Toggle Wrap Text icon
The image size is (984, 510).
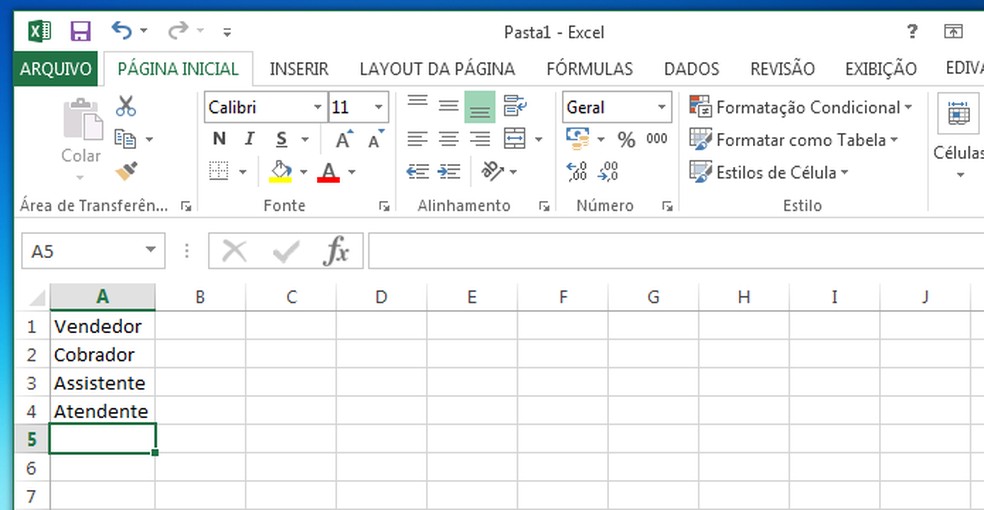pyautogui.click(x=515, y=107)
